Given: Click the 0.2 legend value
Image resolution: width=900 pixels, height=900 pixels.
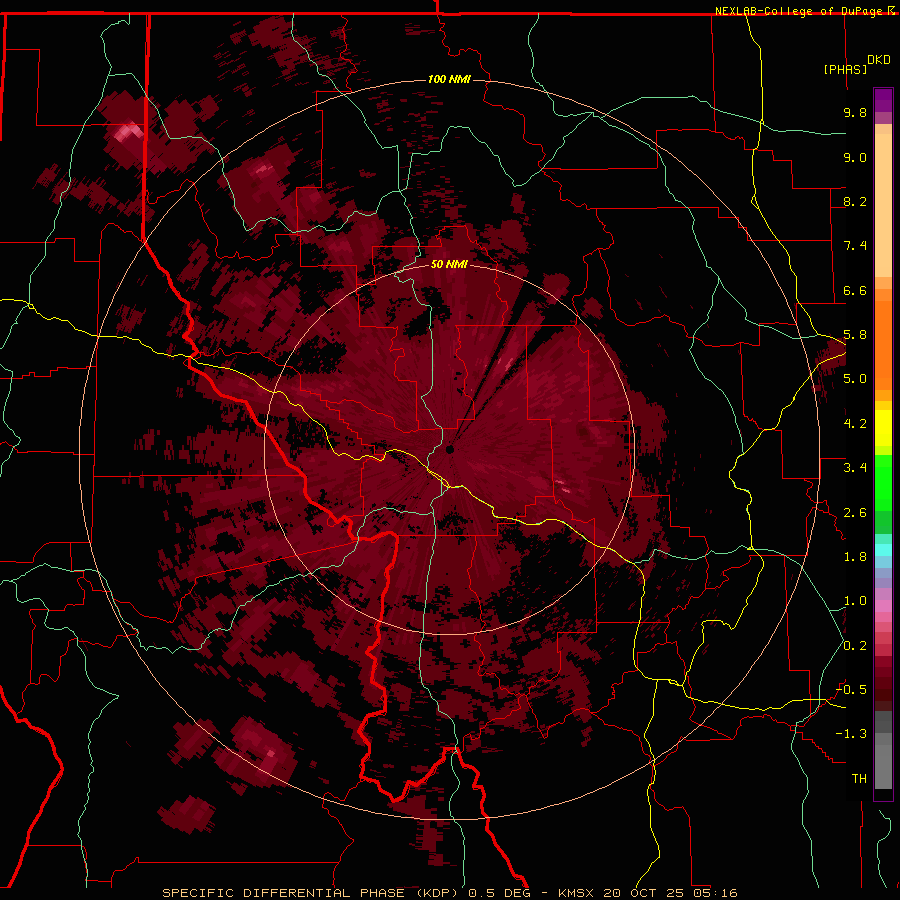Looking at the screenshot, I should point(855,646).
